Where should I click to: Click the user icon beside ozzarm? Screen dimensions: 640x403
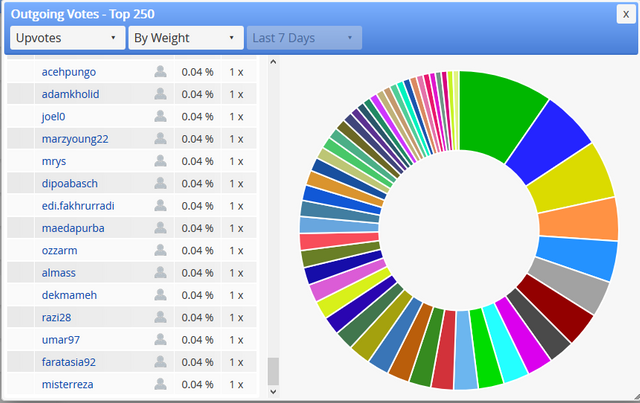(x=160, y=250)
